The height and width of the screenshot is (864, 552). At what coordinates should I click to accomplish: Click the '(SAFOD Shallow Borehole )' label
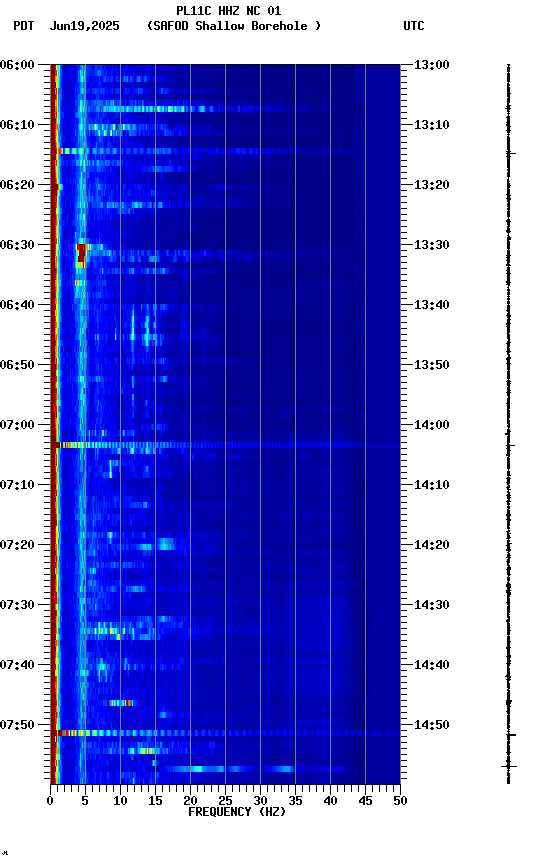(234, 26)
